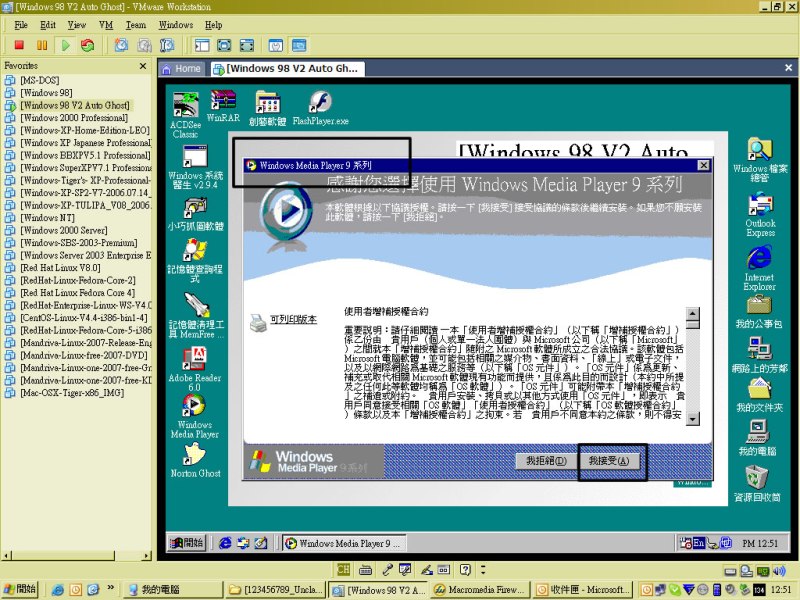Click the green Power On toolbar icon
The width and height of the screenshot is (800, 600).
[x=65, y=45]
